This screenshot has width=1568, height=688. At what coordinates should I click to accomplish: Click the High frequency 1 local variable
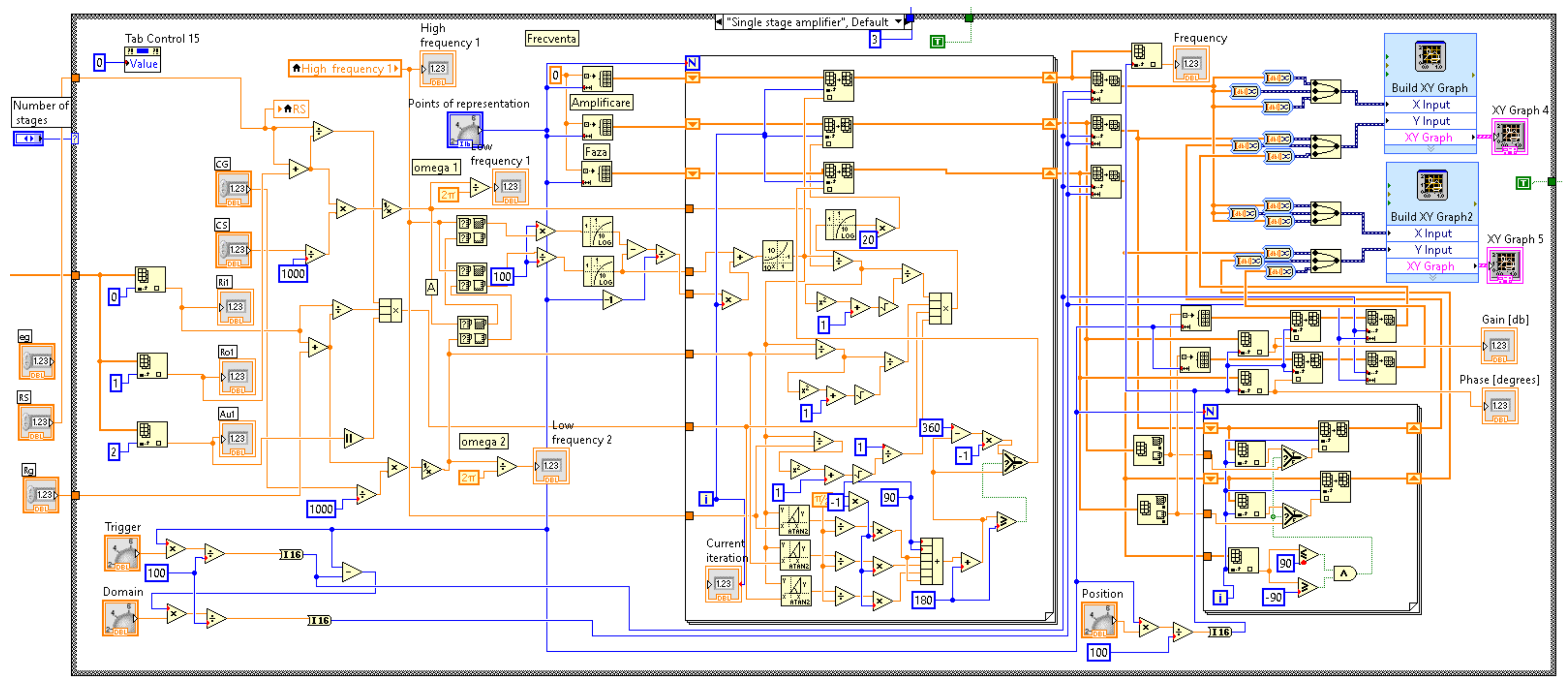345,68
